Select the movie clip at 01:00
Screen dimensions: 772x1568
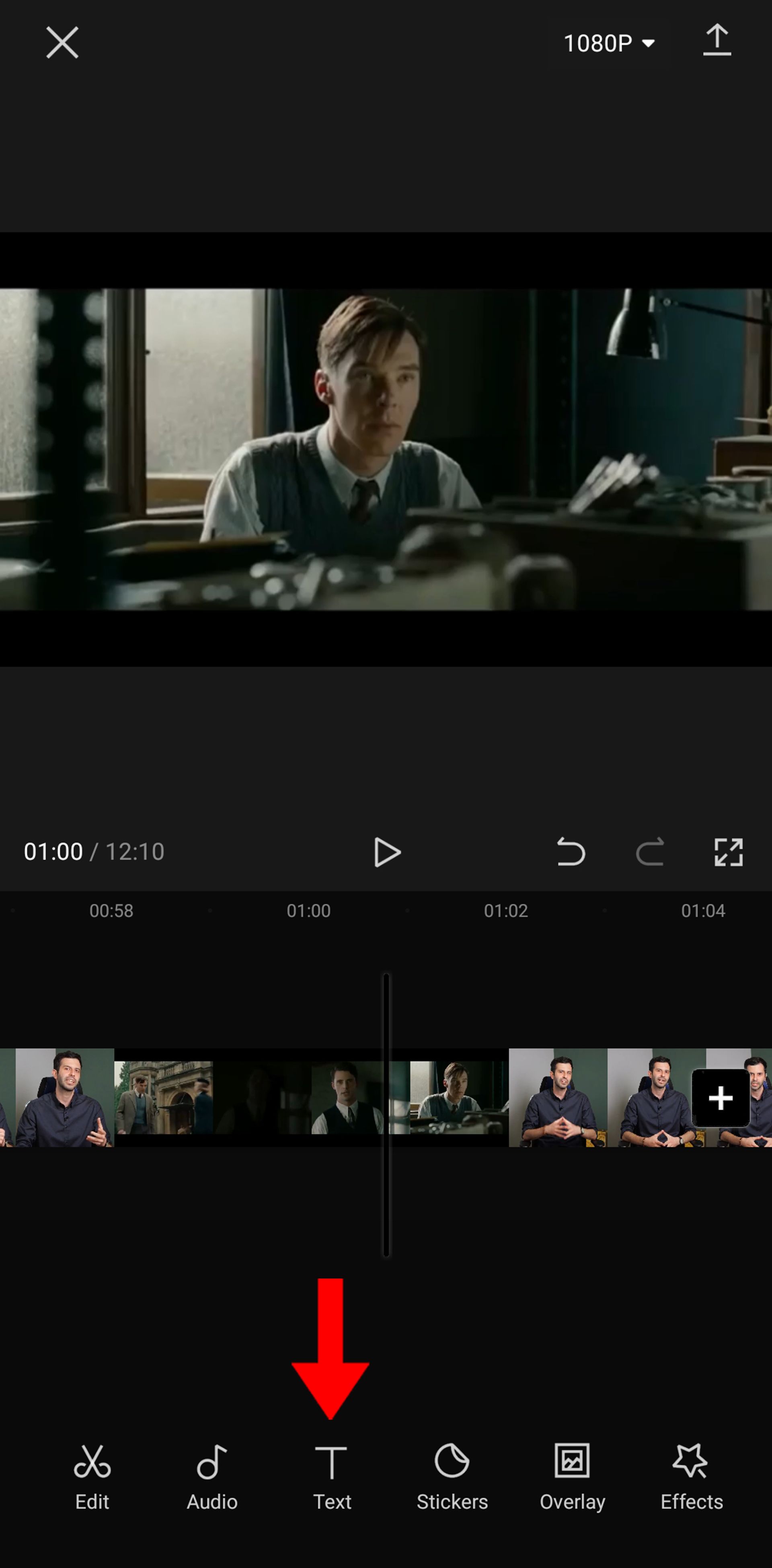click(x=308, y=1097)
